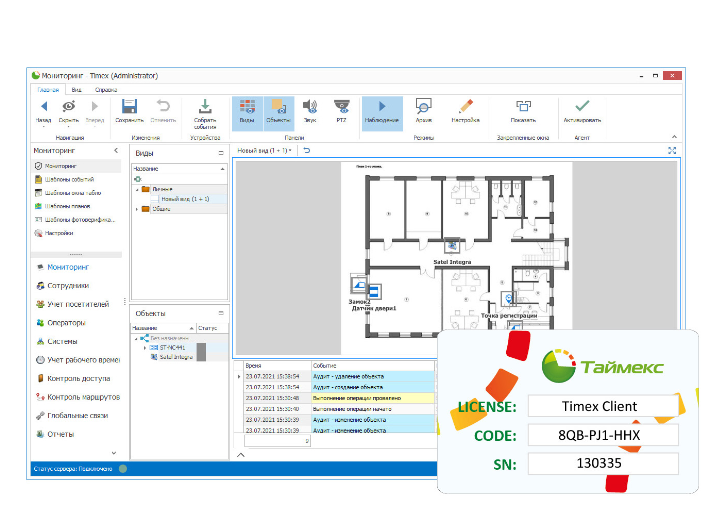714x528 pixels.
Task: Click the Collect events (Собрать события) icon
Action: [205, 108]
